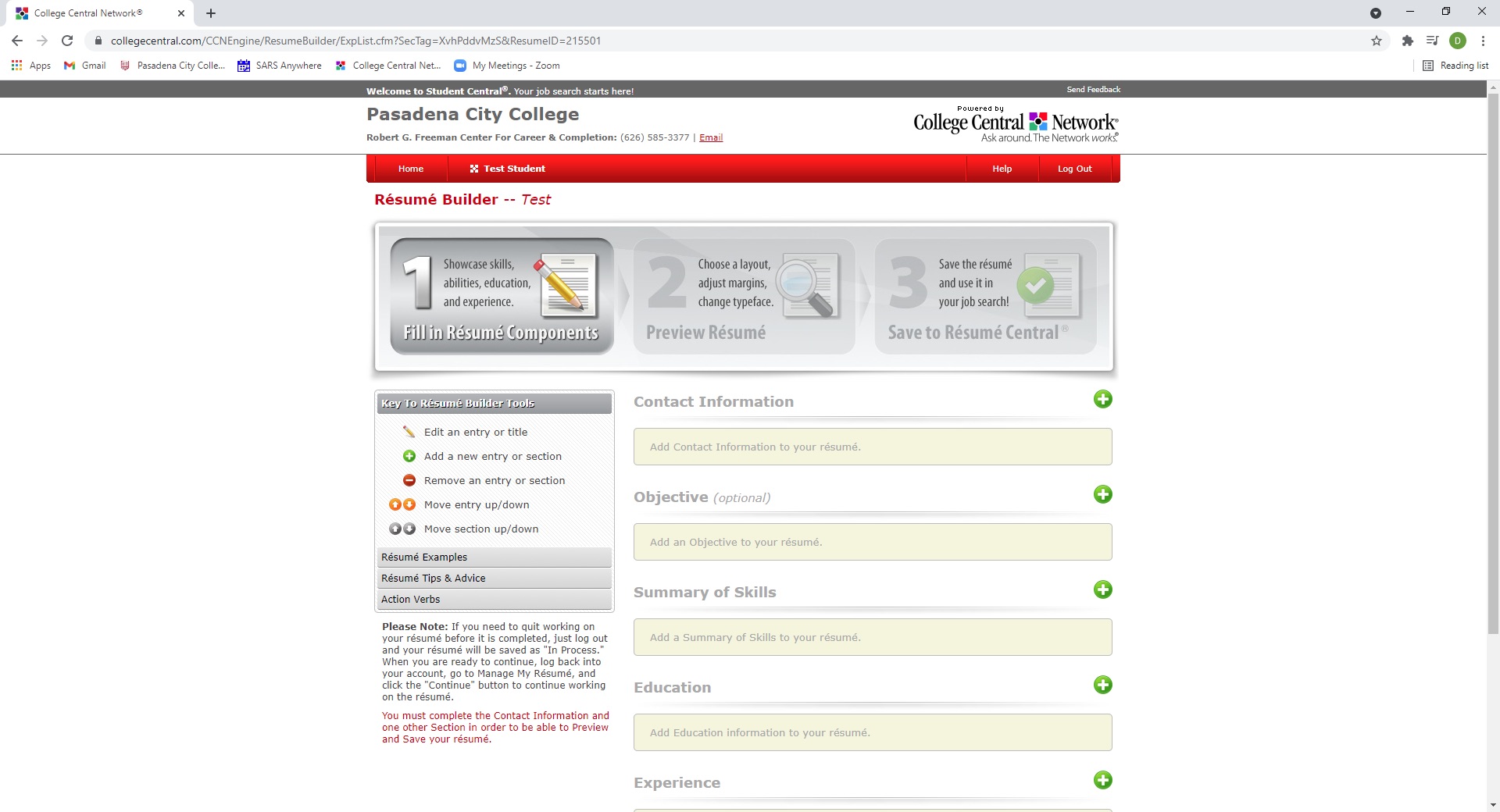Add an Education entry with plus icon
Image resolution: width=1500 pixels, height=812 pixels.
(1102, 685)
